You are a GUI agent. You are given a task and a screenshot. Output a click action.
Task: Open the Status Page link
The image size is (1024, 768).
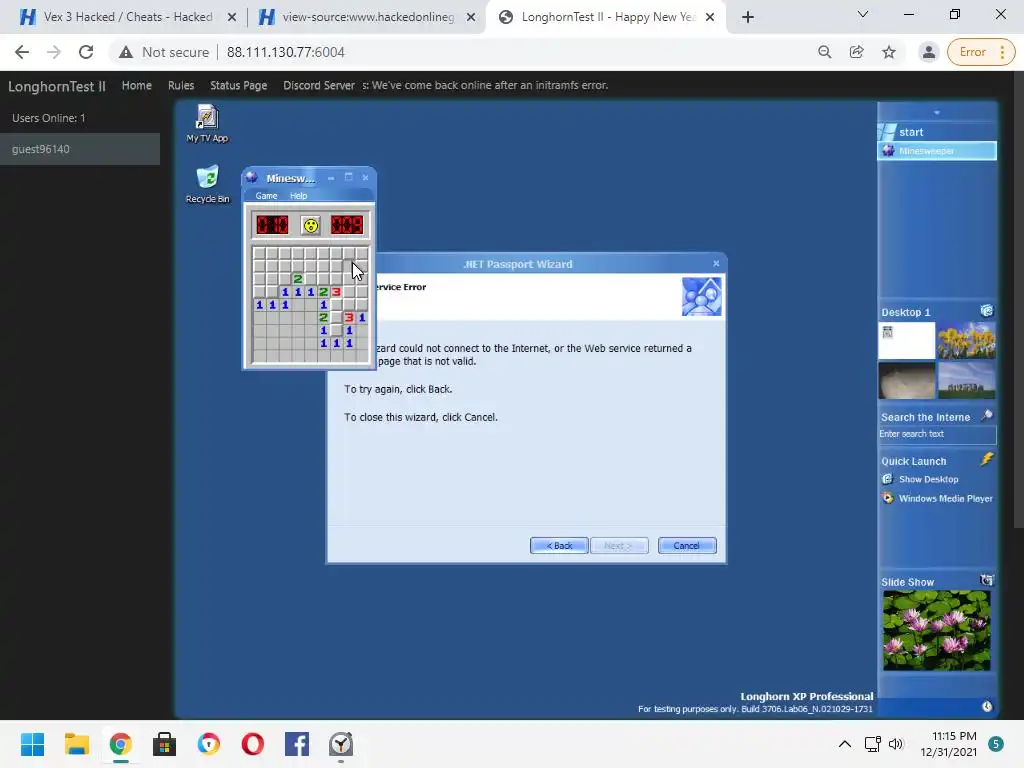click(x=238, y=86)
